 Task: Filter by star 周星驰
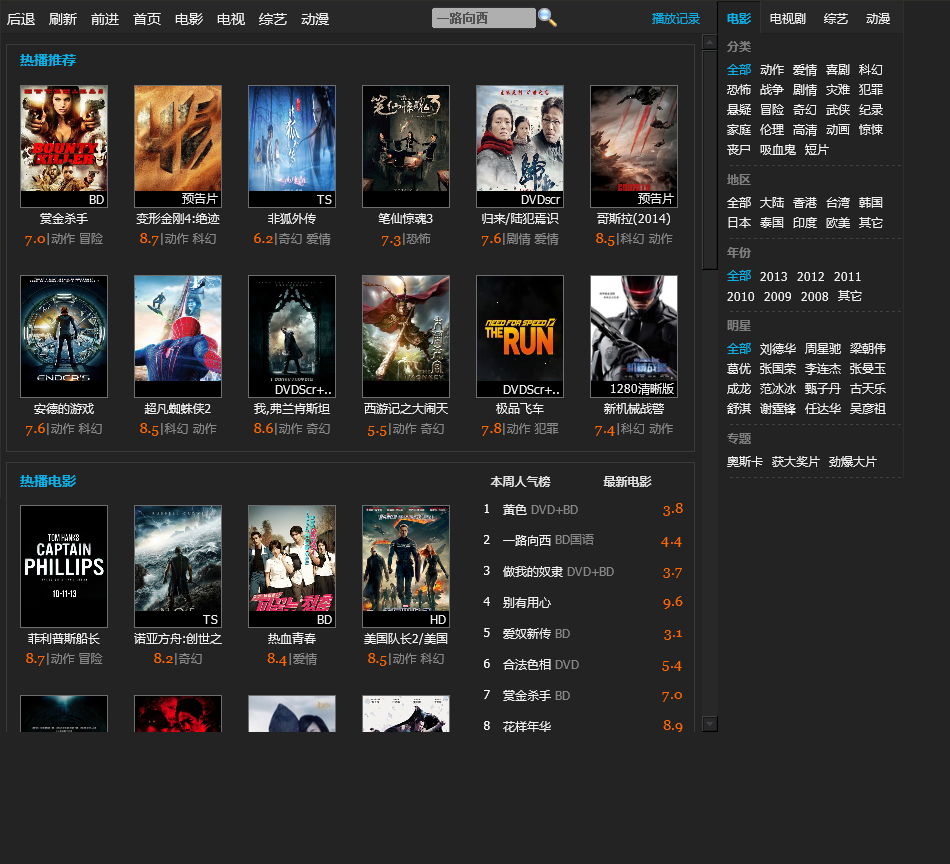tap(822, 348)
